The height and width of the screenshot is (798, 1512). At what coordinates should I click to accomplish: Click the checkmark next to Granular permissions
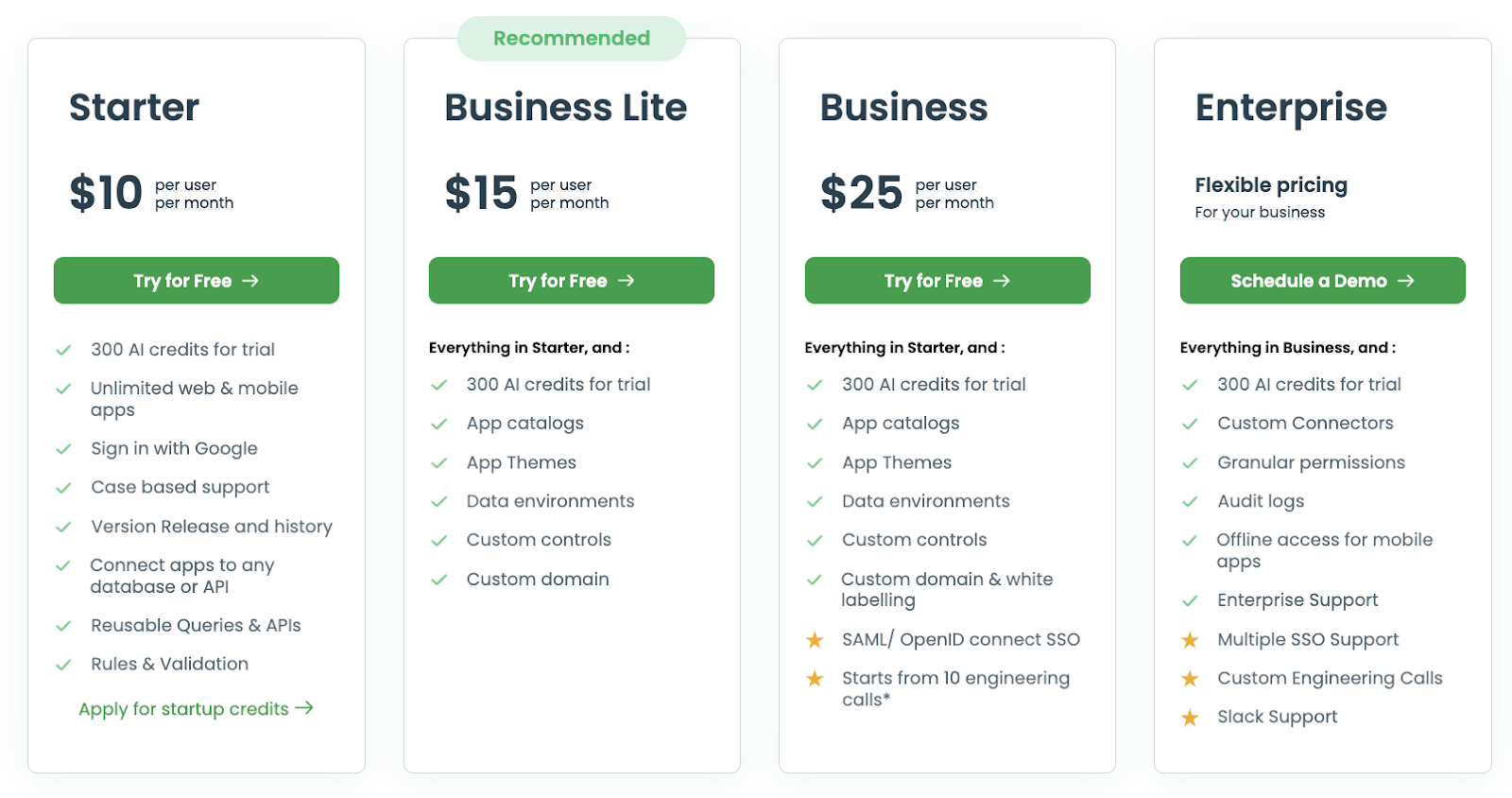pyautogui.click(x=1190, y=463)
